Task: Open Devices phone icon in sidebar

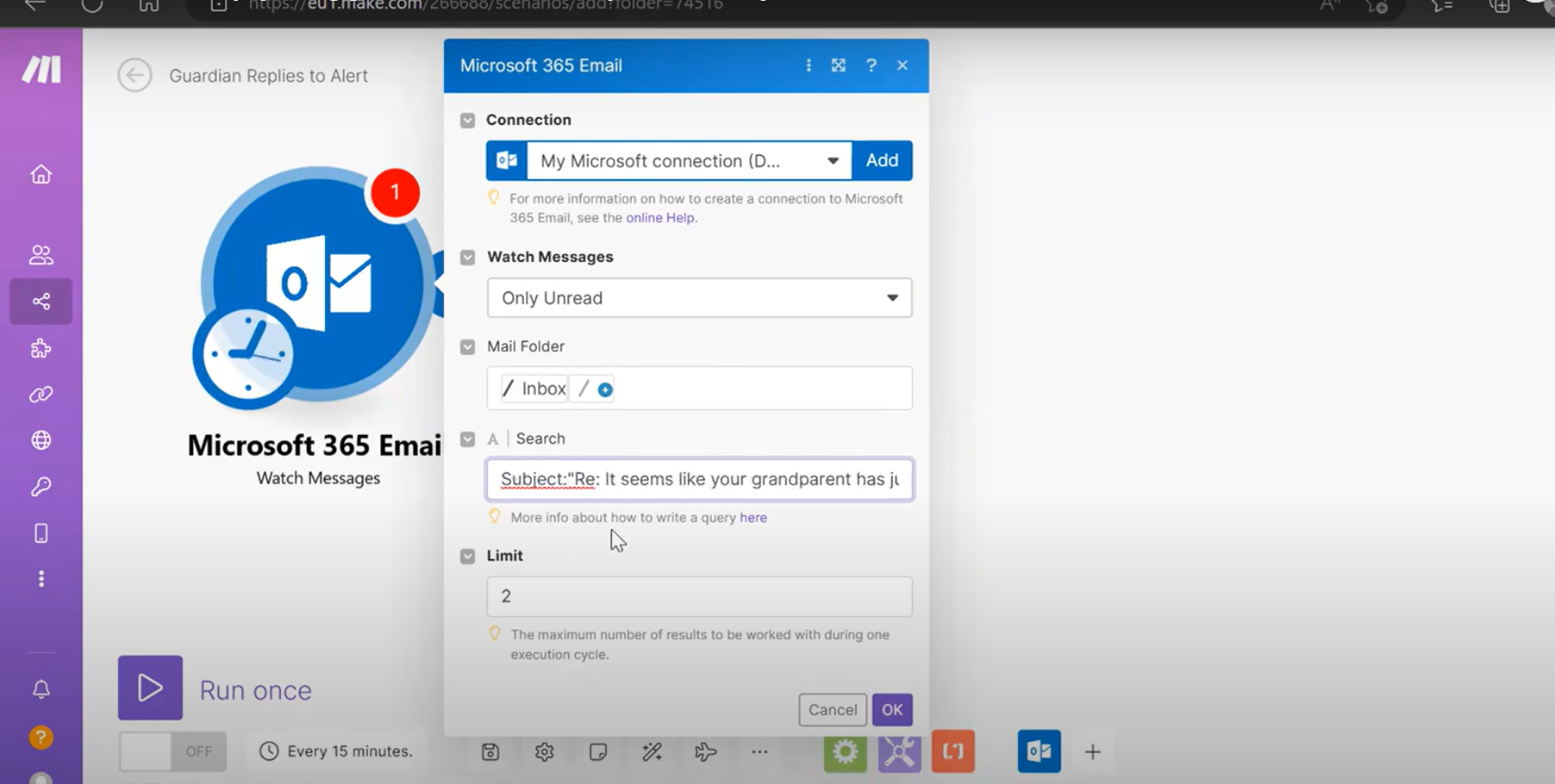Action: point(41,533)
